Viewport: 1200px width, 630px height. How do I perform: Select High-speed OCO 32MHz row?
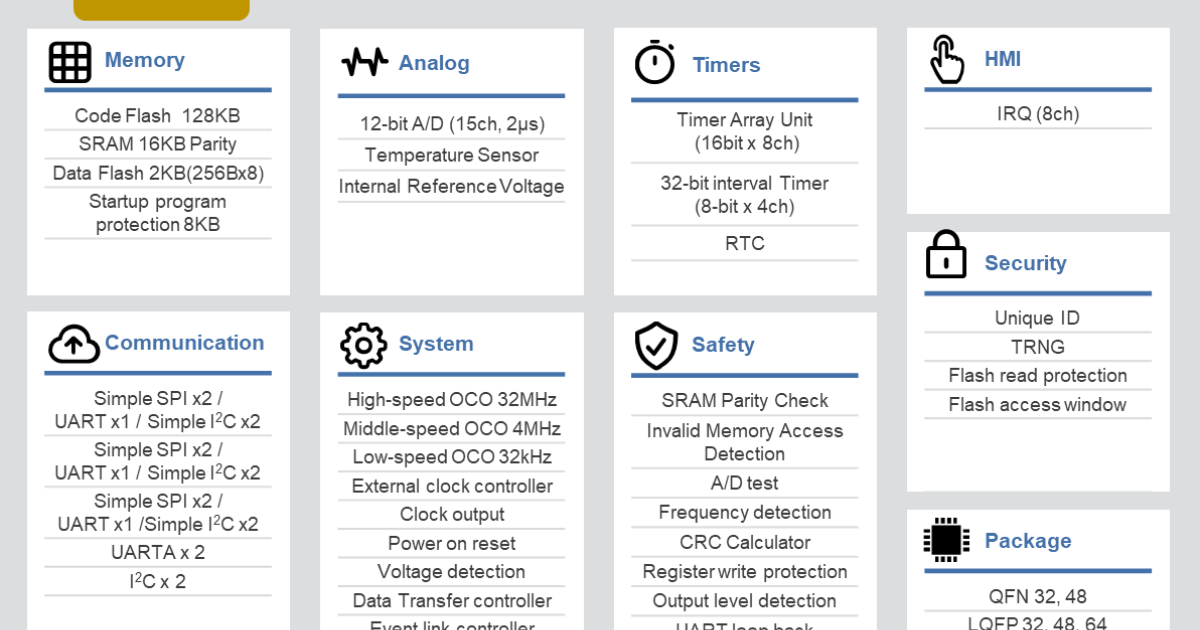tap(451, 400)
